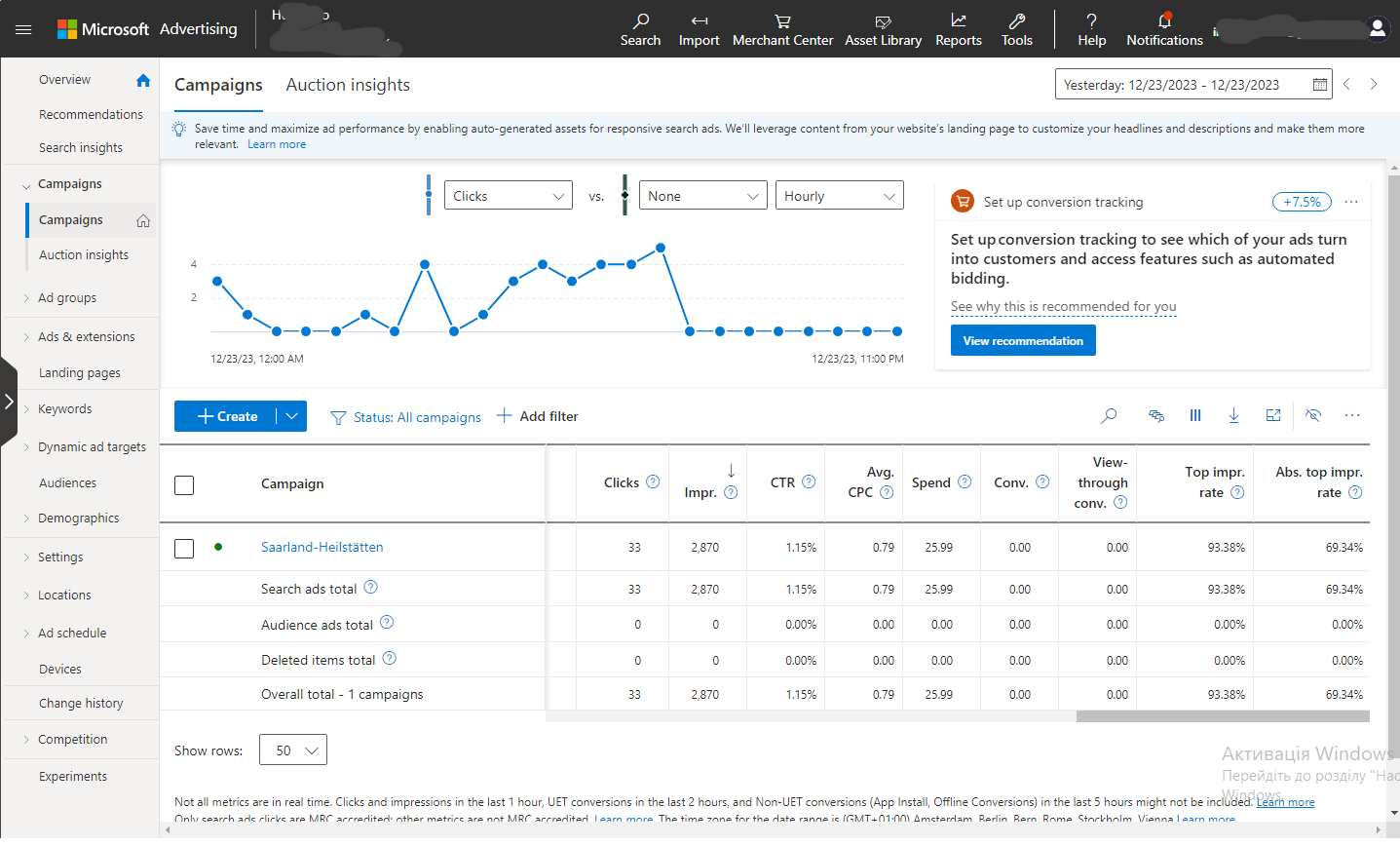Expand table to full screen view
The image size is (1400, 846).
pos(1272,416)
